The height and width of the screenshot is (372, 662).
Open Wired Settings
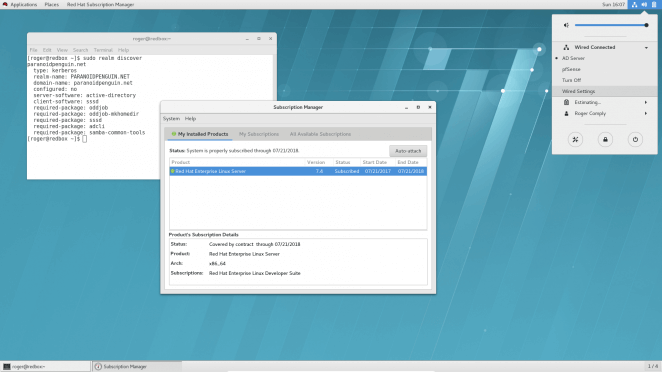(x=605, y=91)
